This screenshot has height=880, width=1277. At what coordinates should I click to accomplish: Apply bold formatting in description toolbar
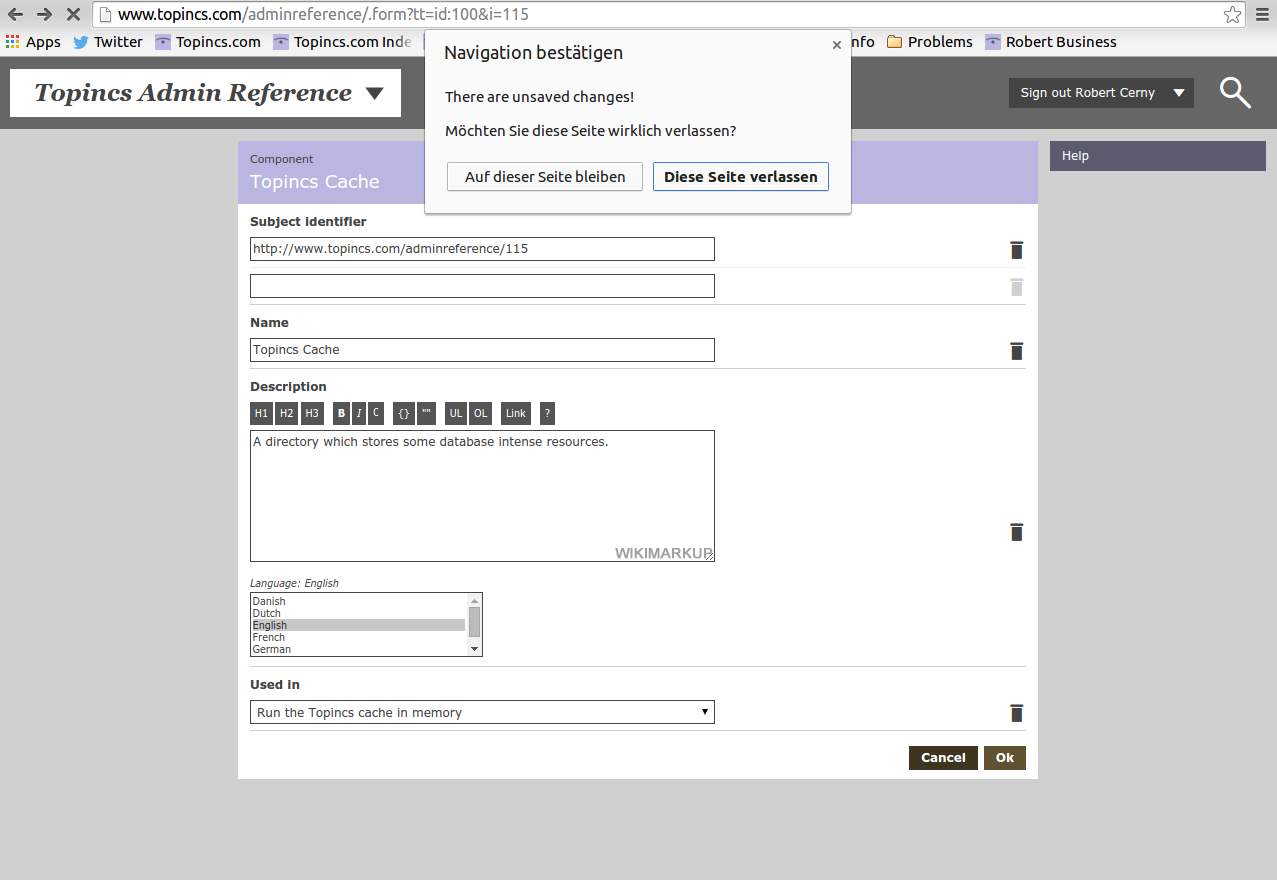(x=342, y=413)
